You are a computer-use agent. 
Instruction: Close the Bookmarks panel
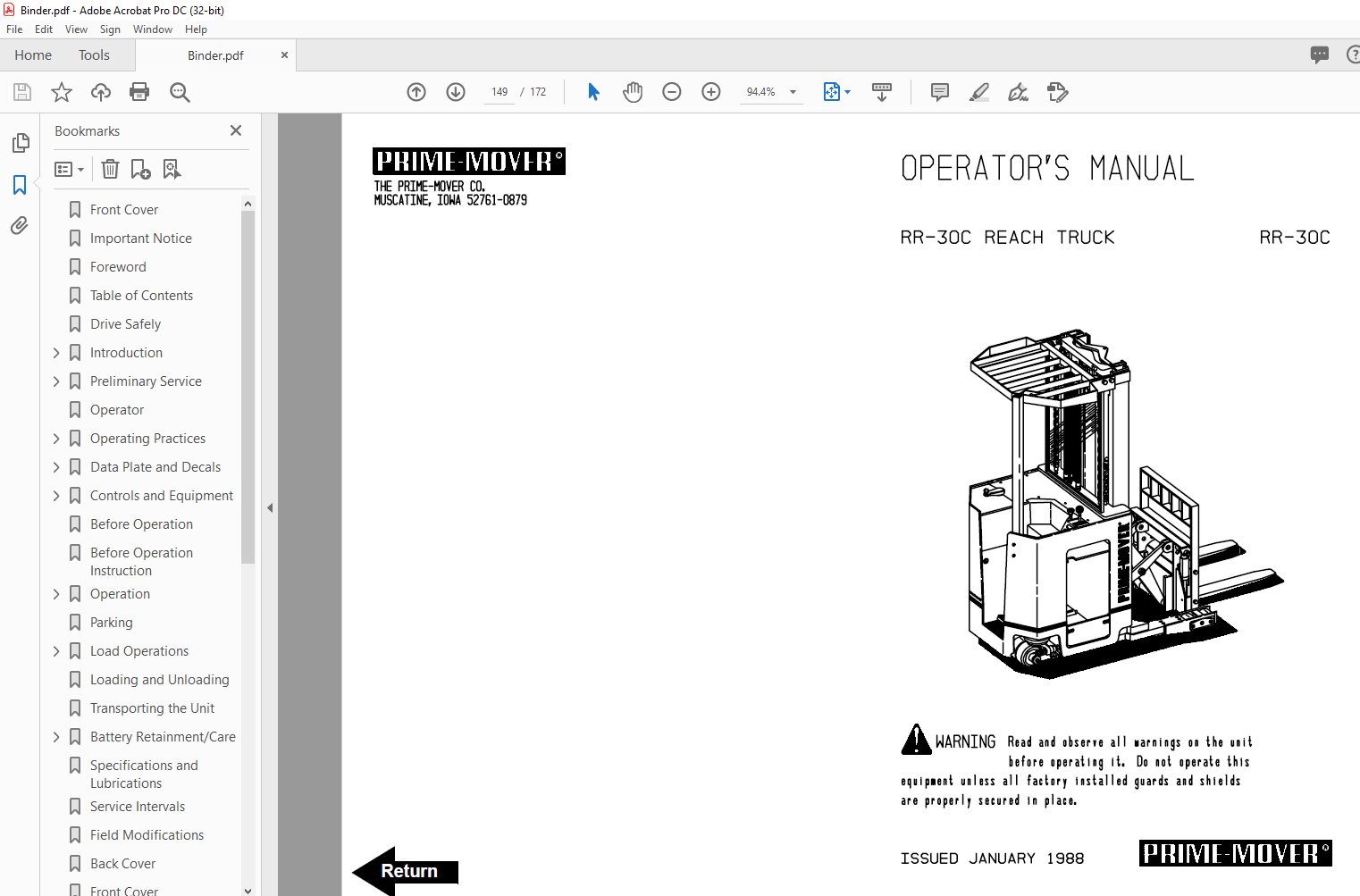pyautogui.click(x=236, y=130)
